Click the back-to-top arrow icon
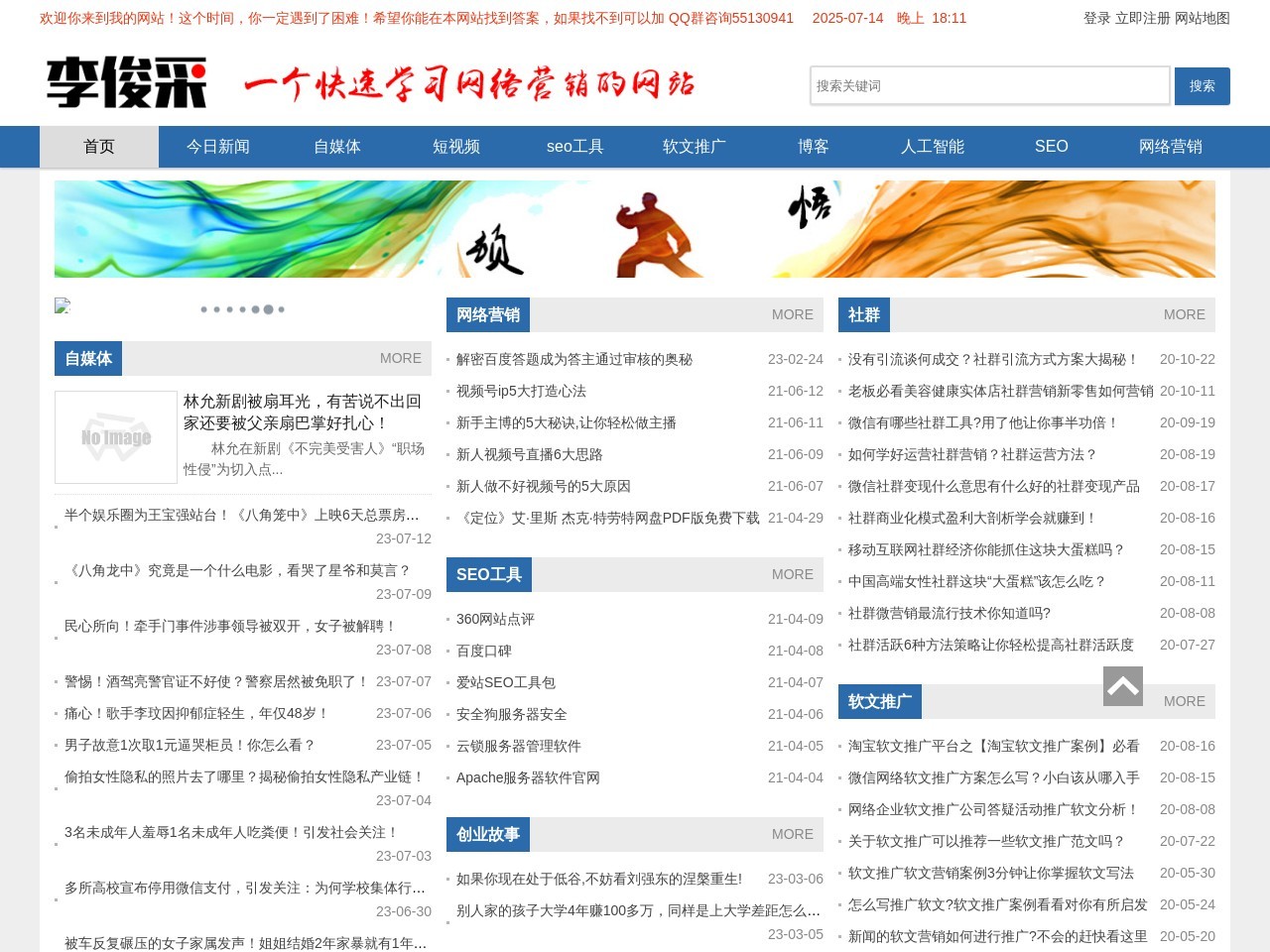Image resolution: width=1270 pixels, height=952 pixels. [1123, 685]
